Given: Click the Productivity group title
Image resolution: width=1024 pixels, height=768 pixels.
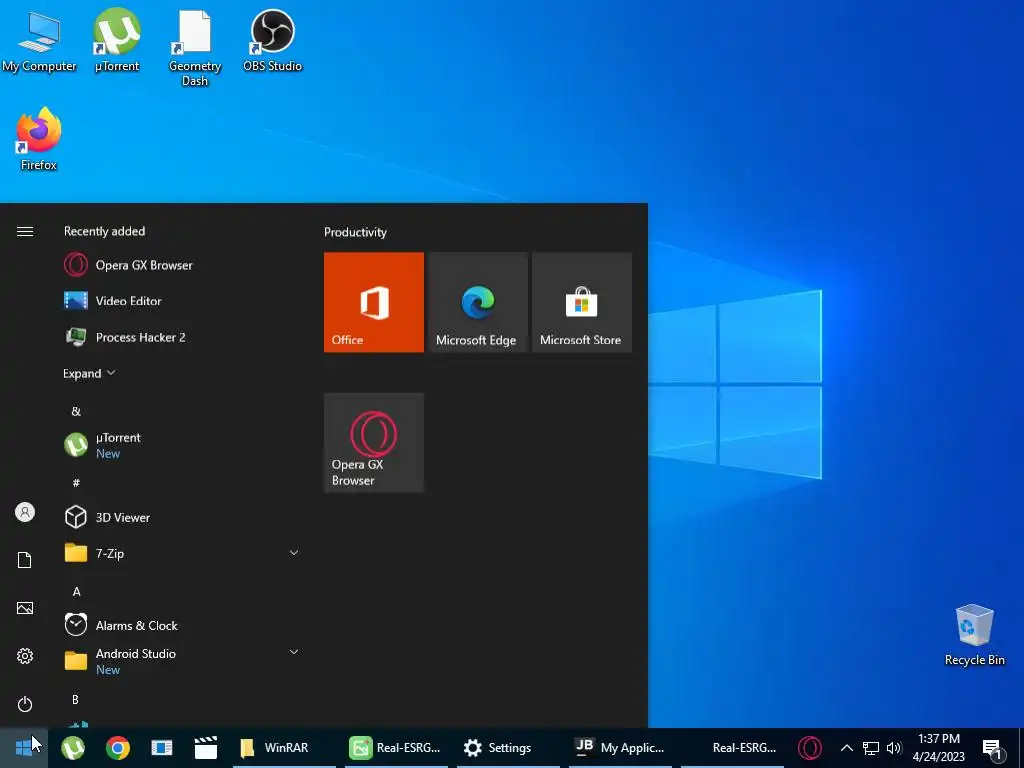Looking at the screenshot, I should coord(355,232).
